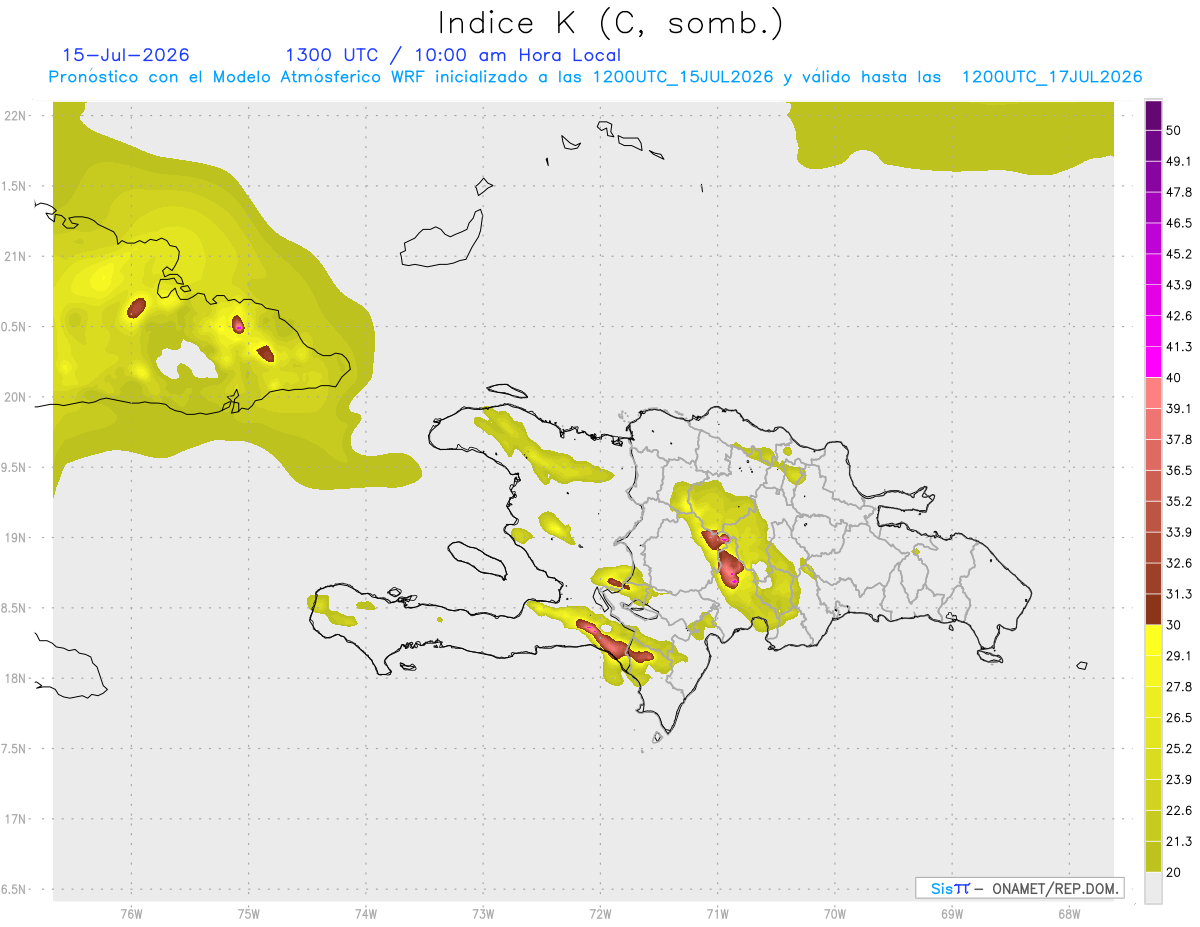This screenshot has width=1200, height=927.
Task: Click the colorbar value 20
Action: (1174, 873)
